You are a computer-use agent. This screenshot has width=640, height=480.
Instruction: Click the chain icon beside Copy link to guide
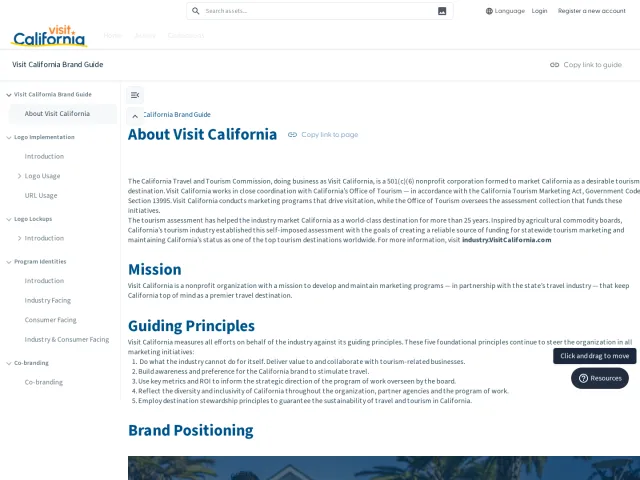point(554,65)
